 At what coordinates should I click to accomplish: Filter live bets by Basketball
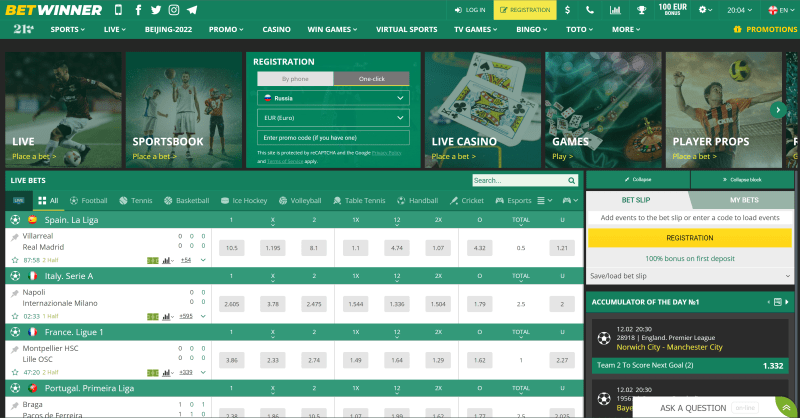point(187,201)
